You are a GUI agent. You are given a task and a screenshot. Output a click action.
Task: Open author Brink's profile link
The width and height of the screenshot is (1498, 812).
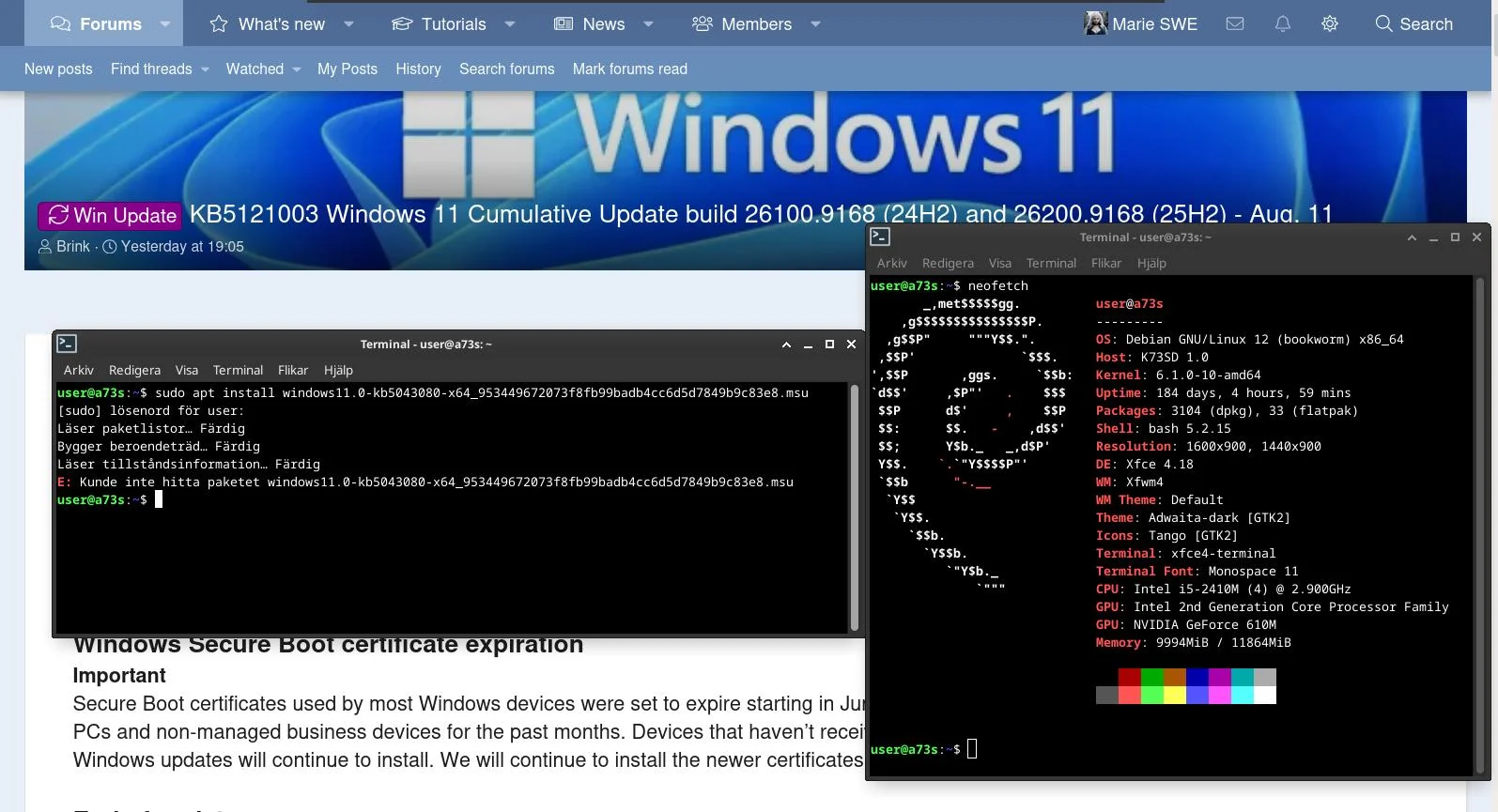[72, 246]
